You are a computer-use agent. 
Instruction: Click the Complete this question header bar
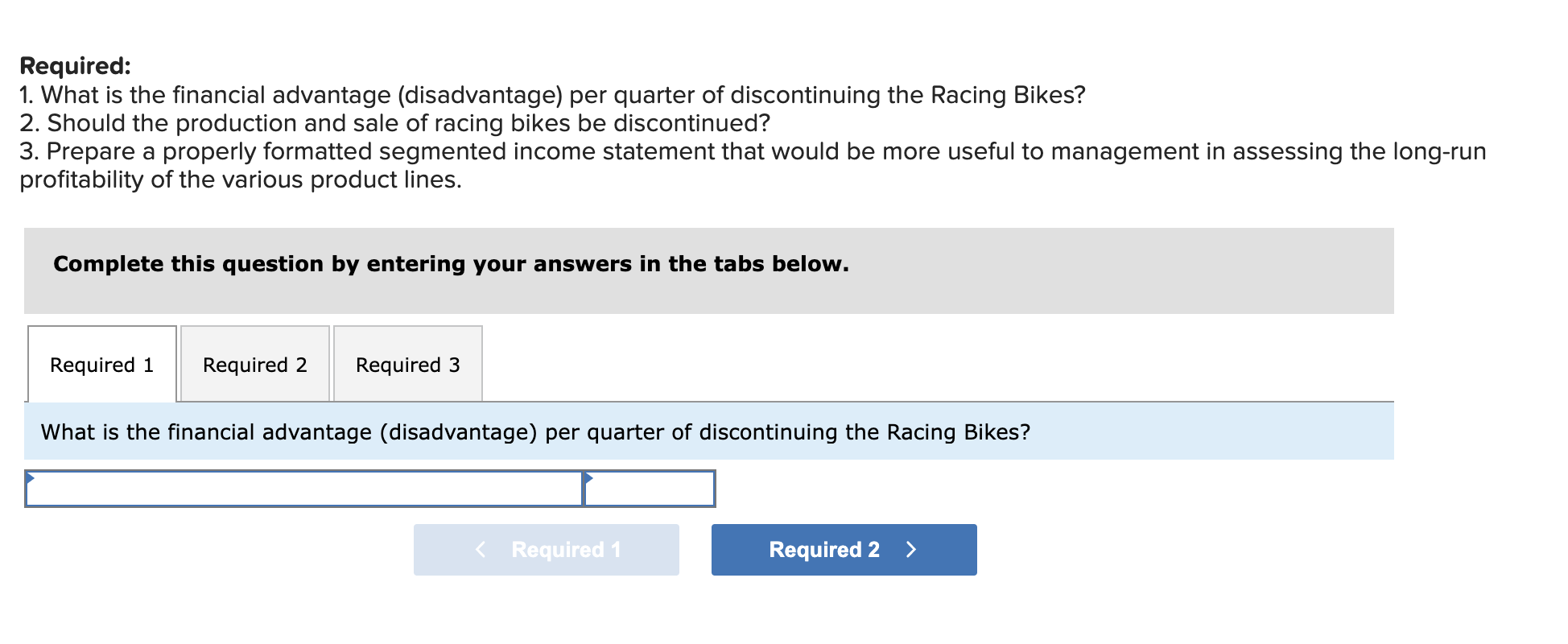tap(451, 264)
